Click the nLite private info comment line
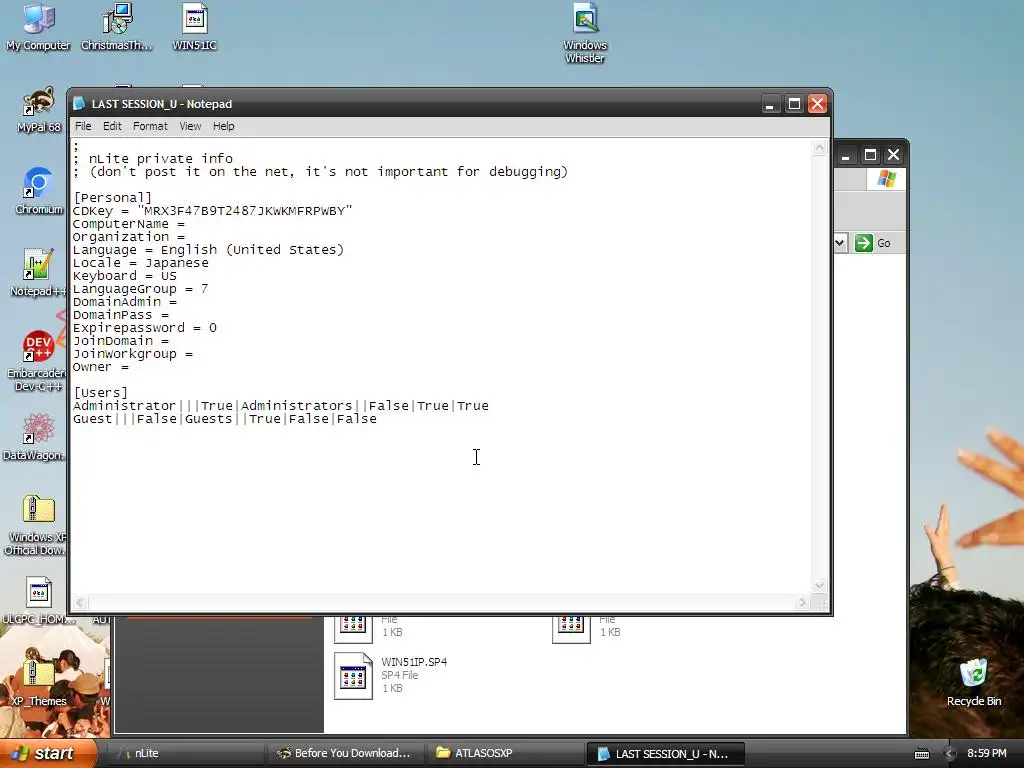Screen dimensions: 1024x768 [x=153, y=159]
